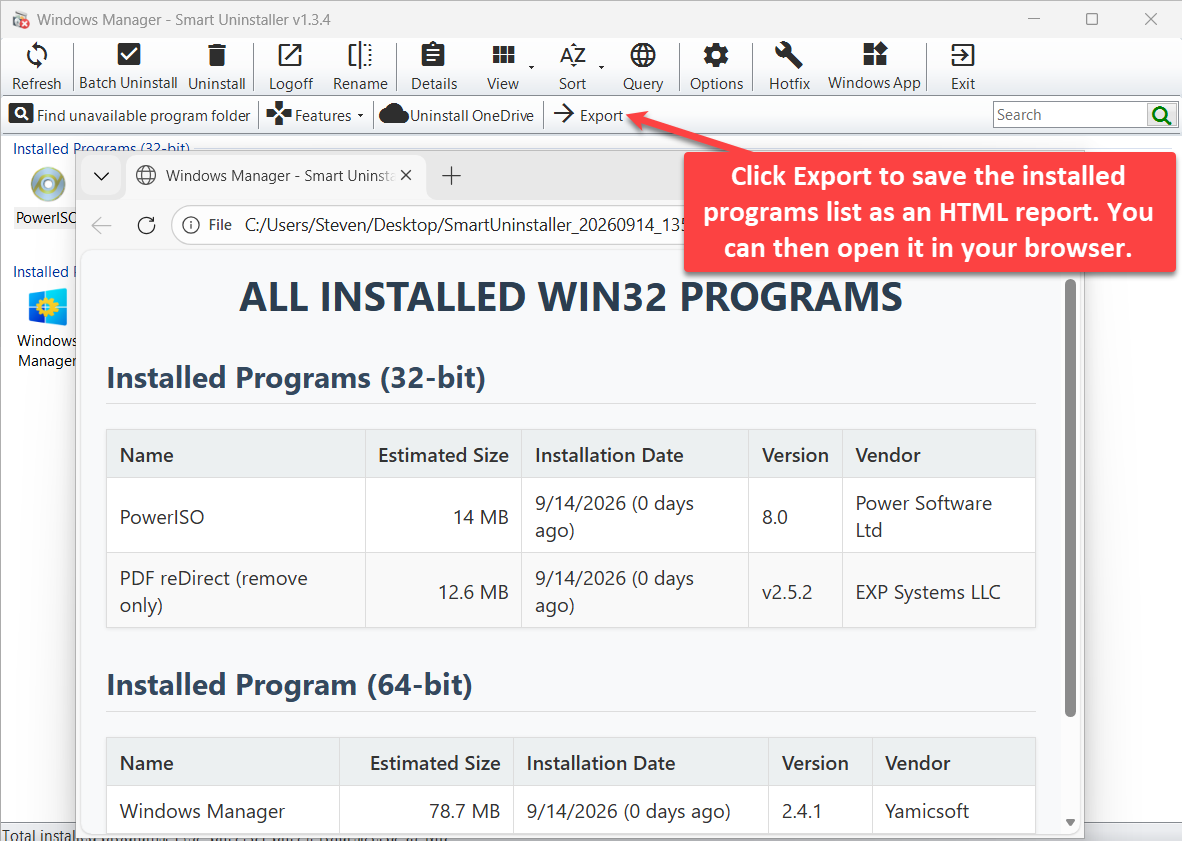Select the Windows Manager program icon
The height and width of the screenshot is (841, 1183).
pyautogui.click(x=48, y=308)
